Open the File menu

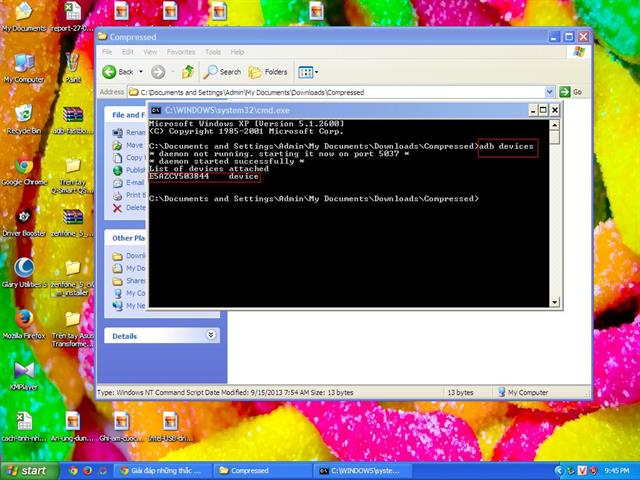tap(107, 52)
